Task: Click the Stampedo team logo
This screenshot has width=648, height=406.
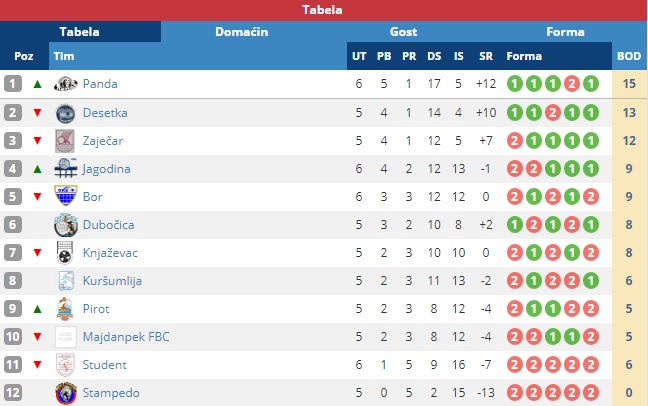Action: [66, 393]
